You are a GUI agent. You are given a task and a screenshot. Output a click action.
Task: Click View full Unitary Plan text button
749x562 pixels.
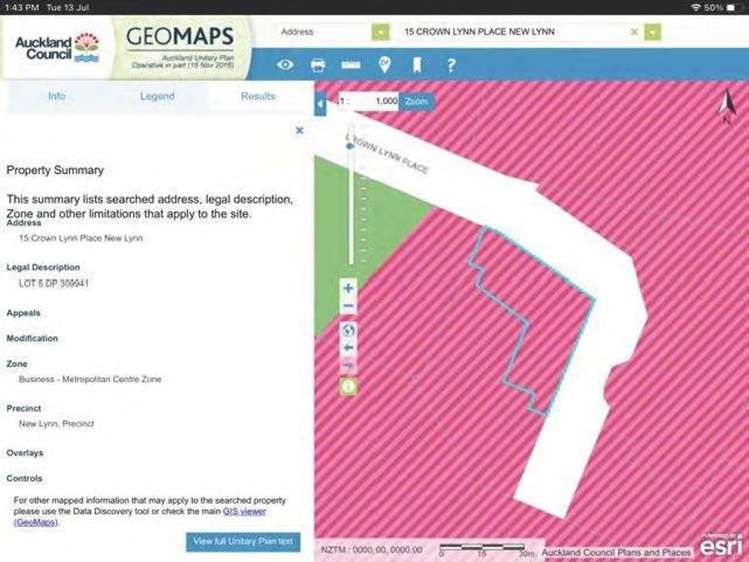243,541
